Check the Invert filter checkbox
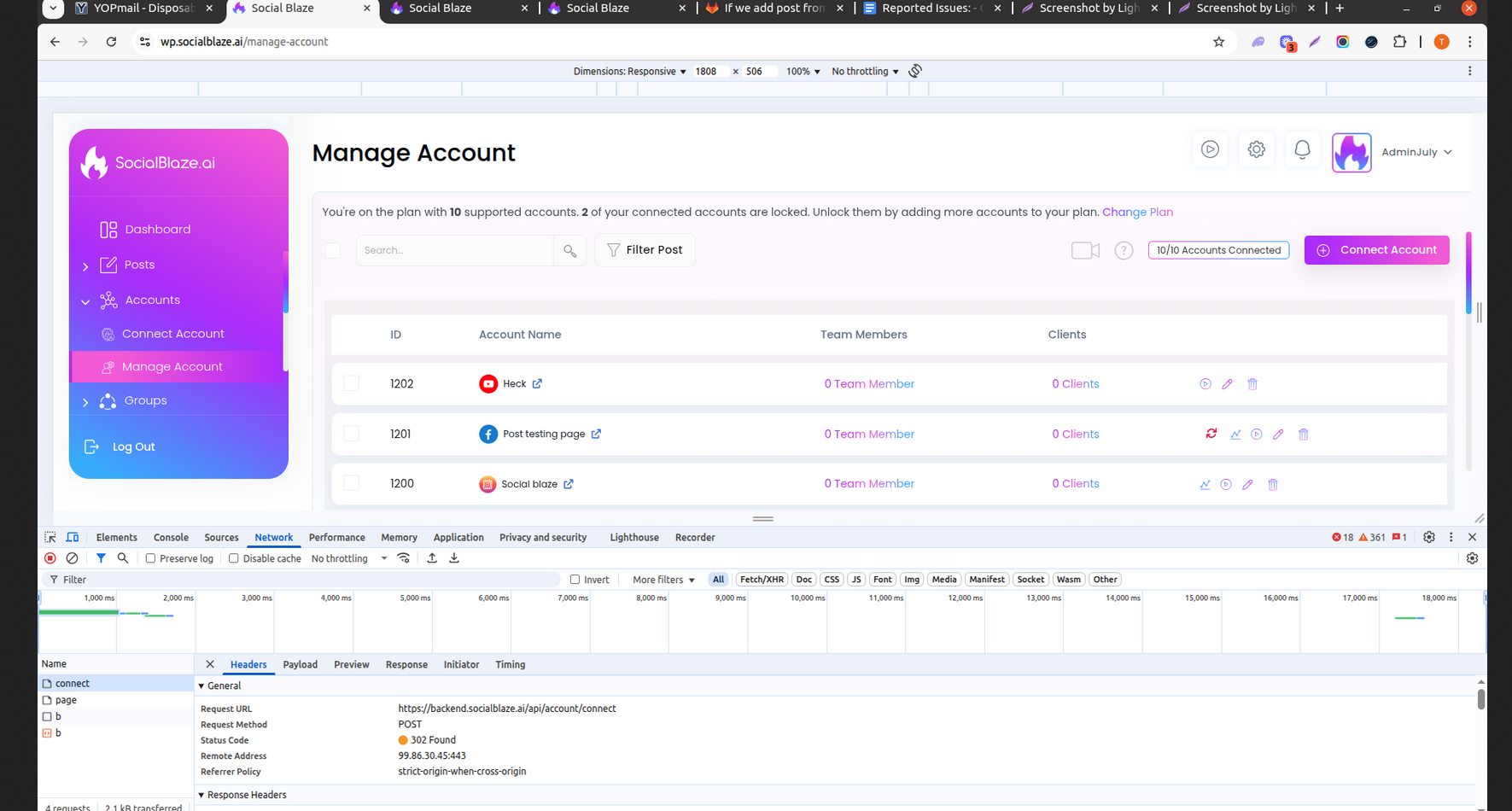The image size is (1512, 811). coord(575,580)
